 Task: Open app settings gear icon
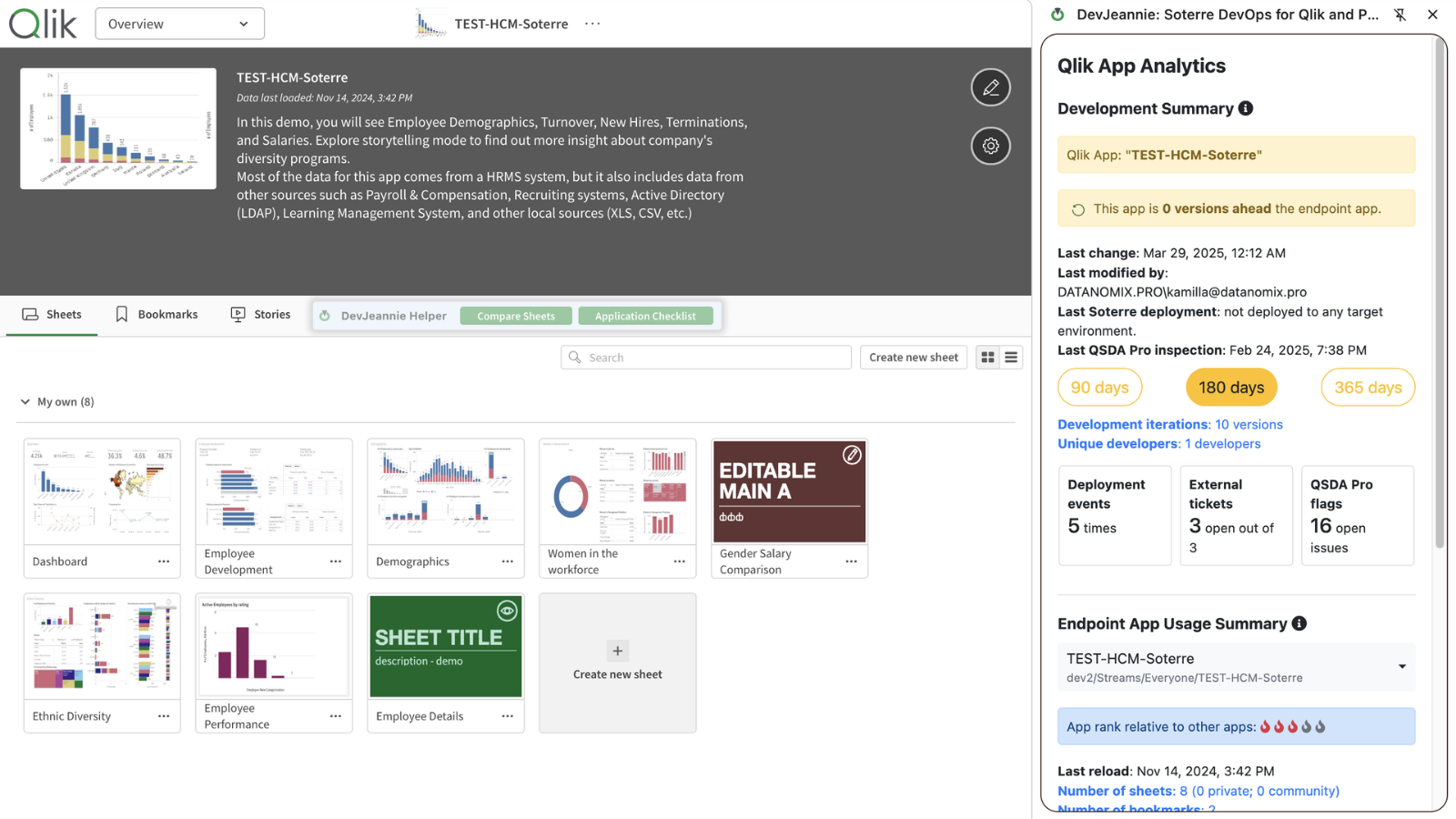pos(990,146)
